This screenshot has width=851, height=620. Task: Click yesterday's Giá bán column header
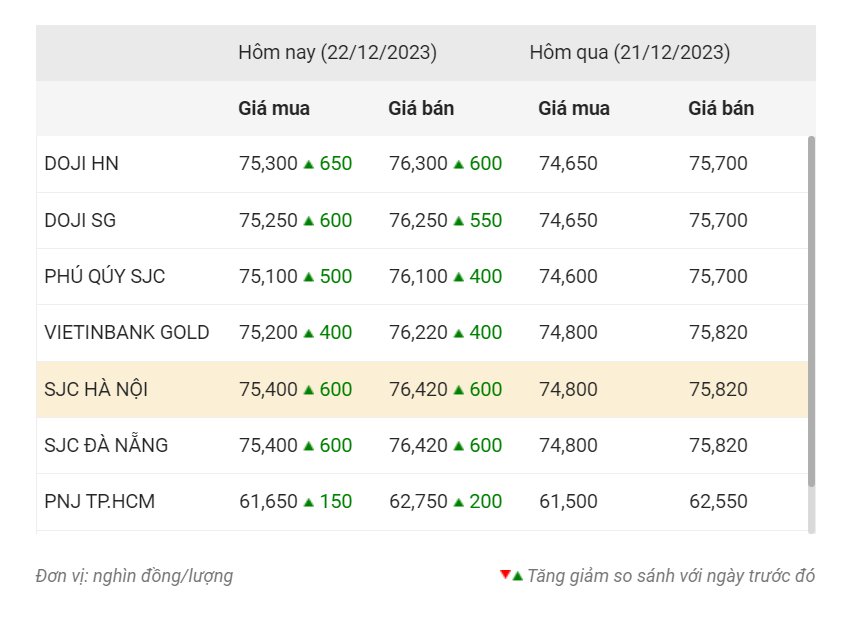click(721, 109)
